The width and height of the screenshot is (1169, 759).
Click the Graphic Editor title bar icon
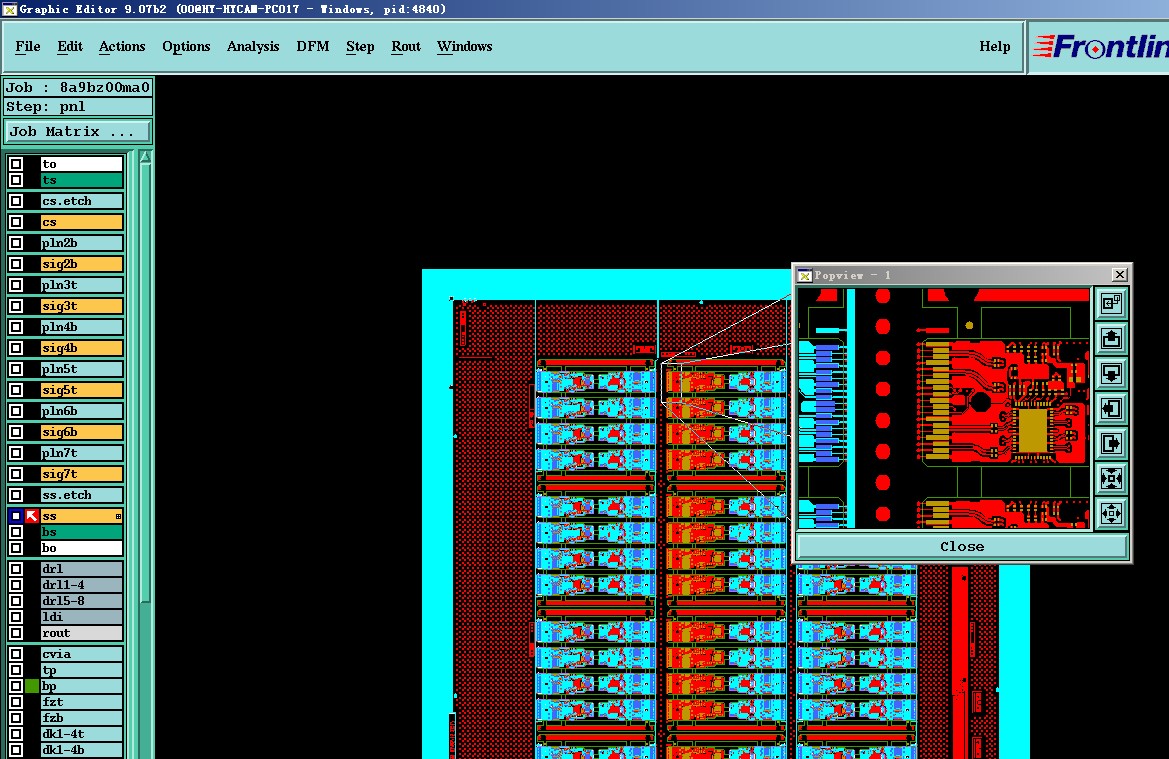pos(9,9)
